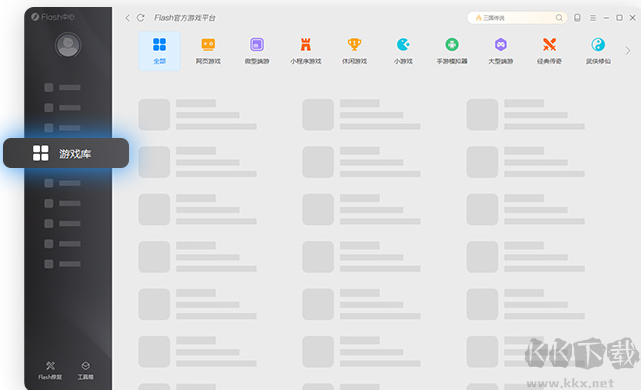Select the 武侠修仙 yin-yang category
Image resolution: width=641 pixels, height=390 pixels.
[x=598, y=51]
